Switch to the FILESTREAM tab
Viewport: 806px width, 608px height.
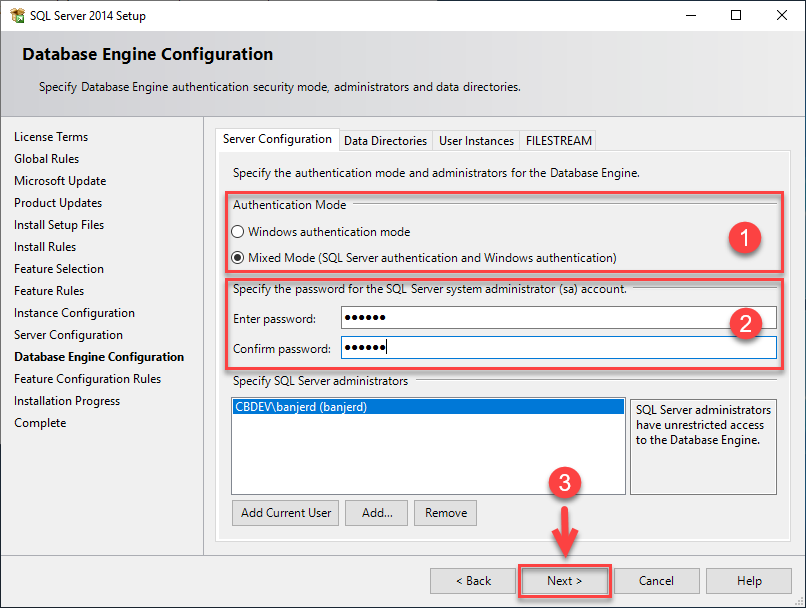coord(558,141)
